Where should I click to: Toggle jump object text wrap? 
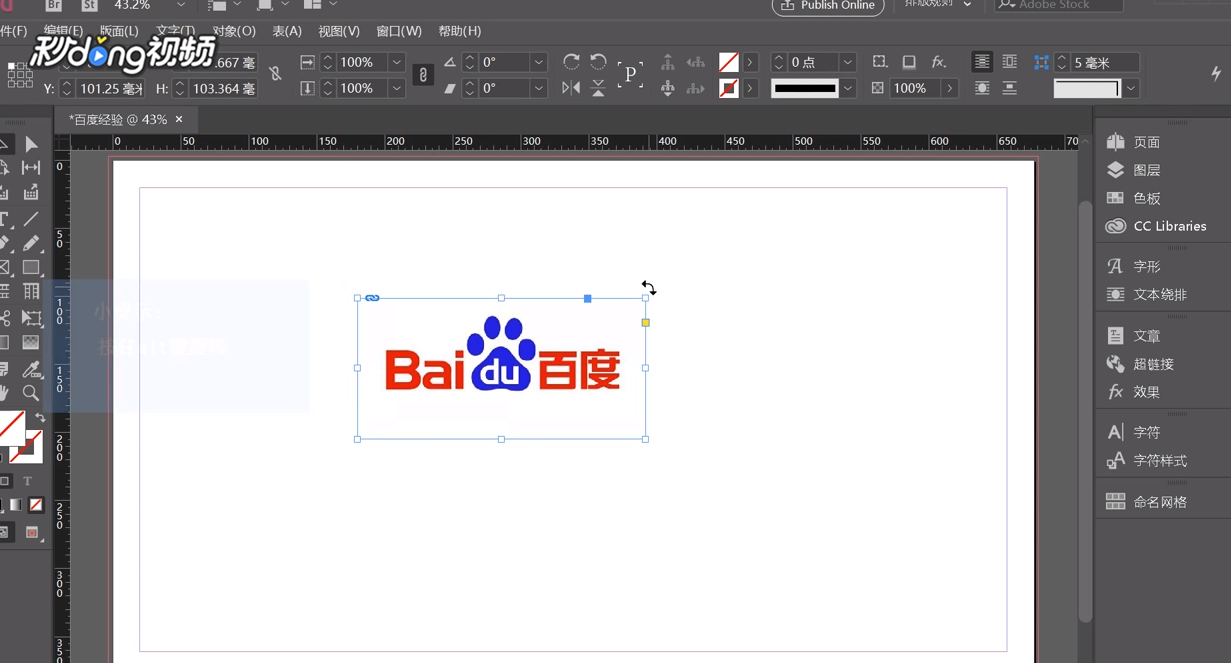pyautogui.click(x=1010, y=88)
